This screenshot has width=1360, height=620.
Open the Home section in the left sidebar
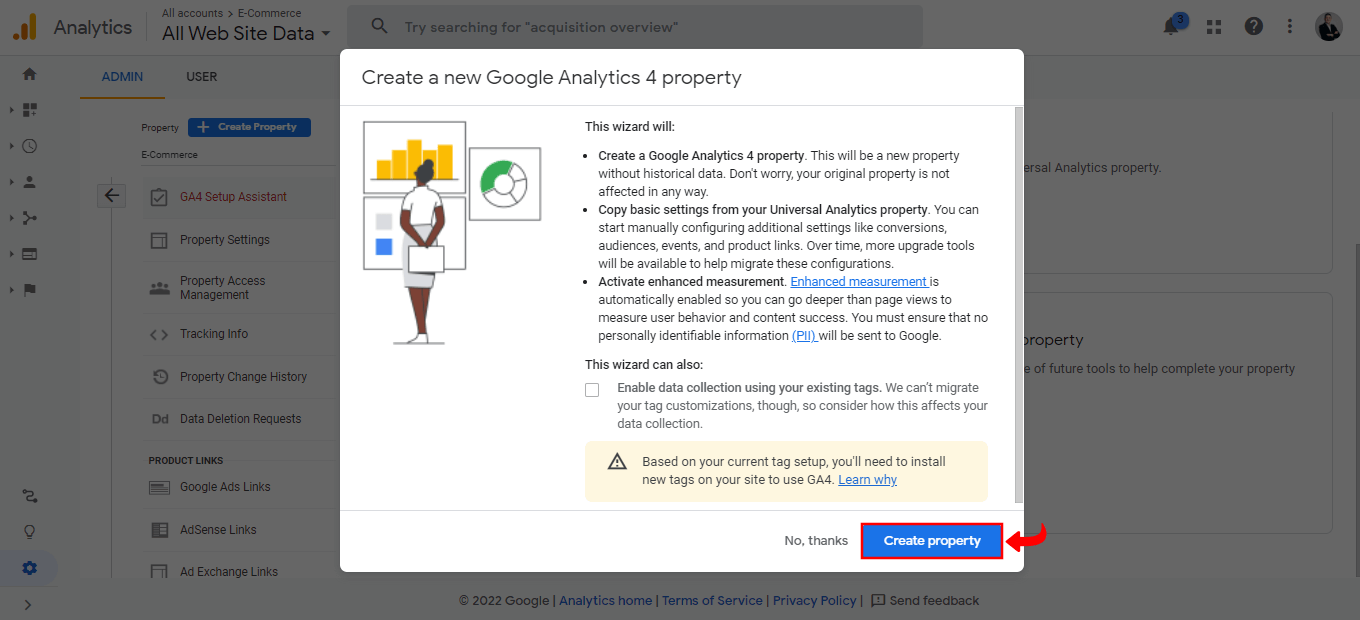(28, 74)
